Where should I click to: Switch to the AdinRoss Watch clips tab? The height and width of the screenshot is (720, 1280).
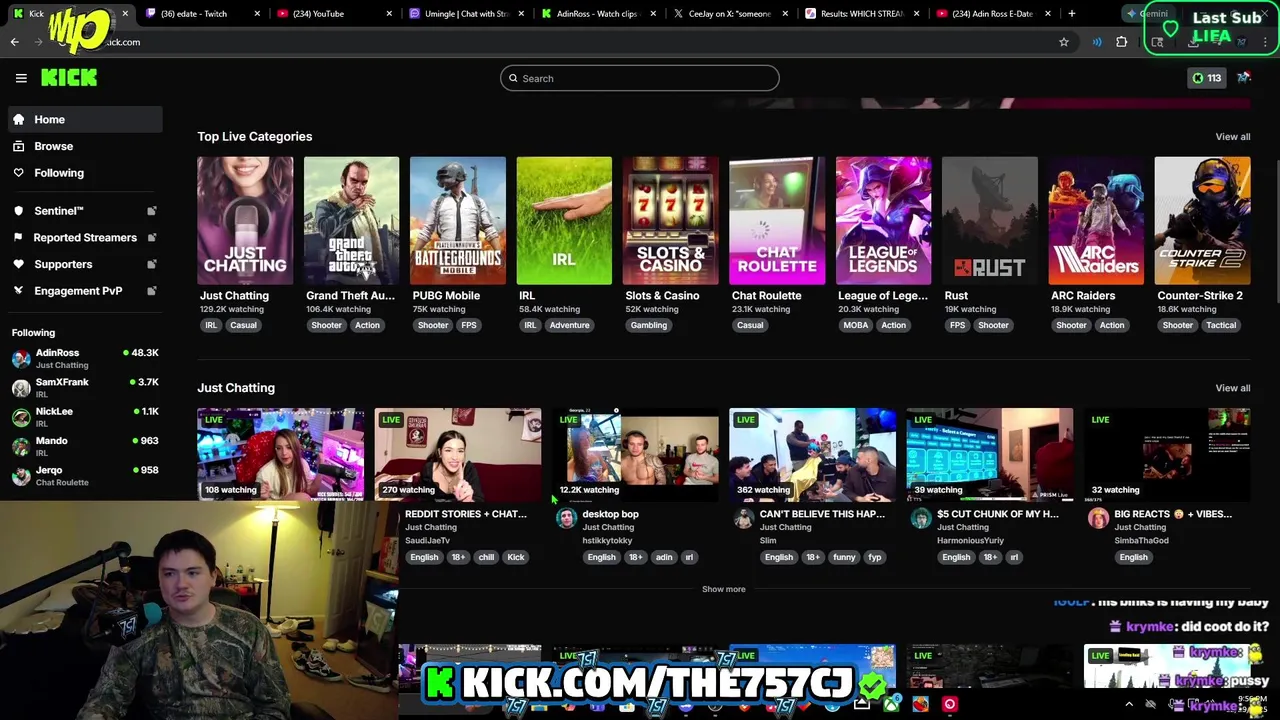(x=597, y=14)
